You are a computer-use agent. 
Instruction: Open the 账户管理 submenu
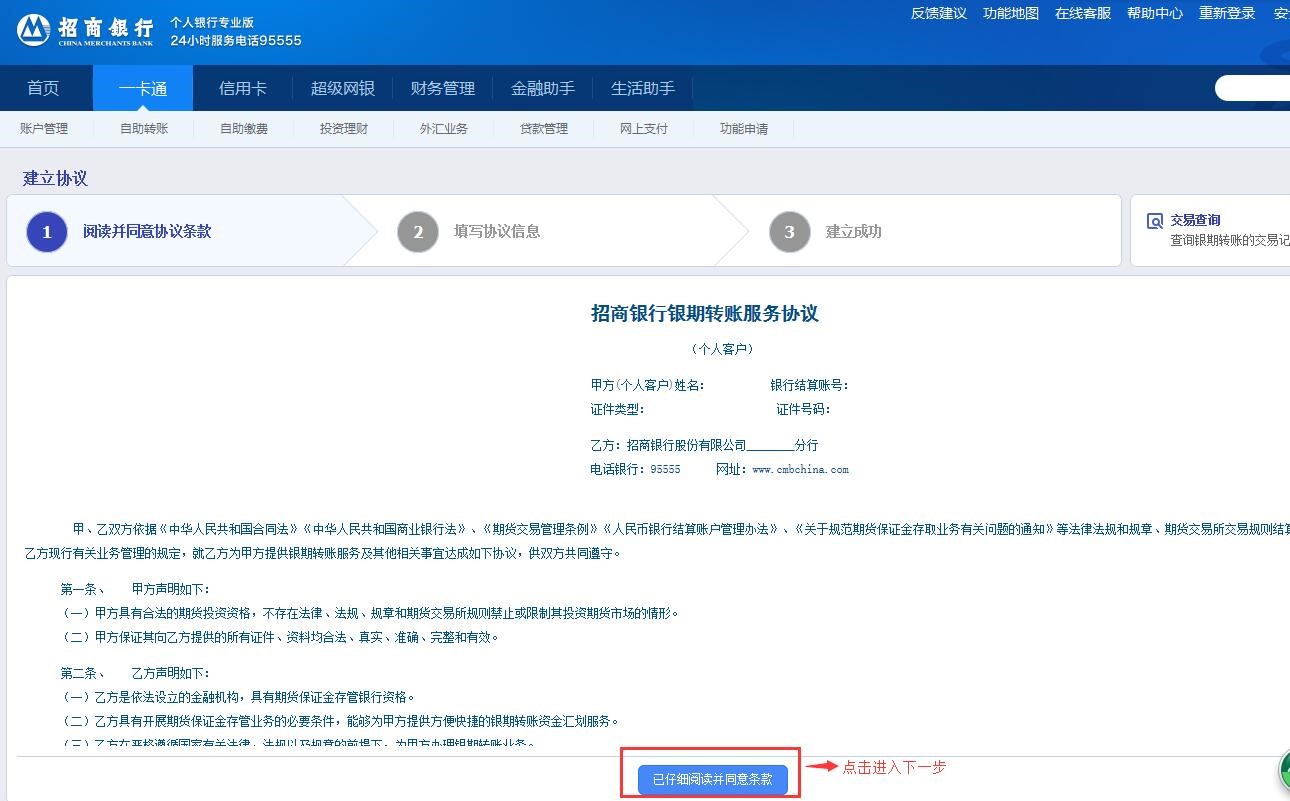pos(44,129)
